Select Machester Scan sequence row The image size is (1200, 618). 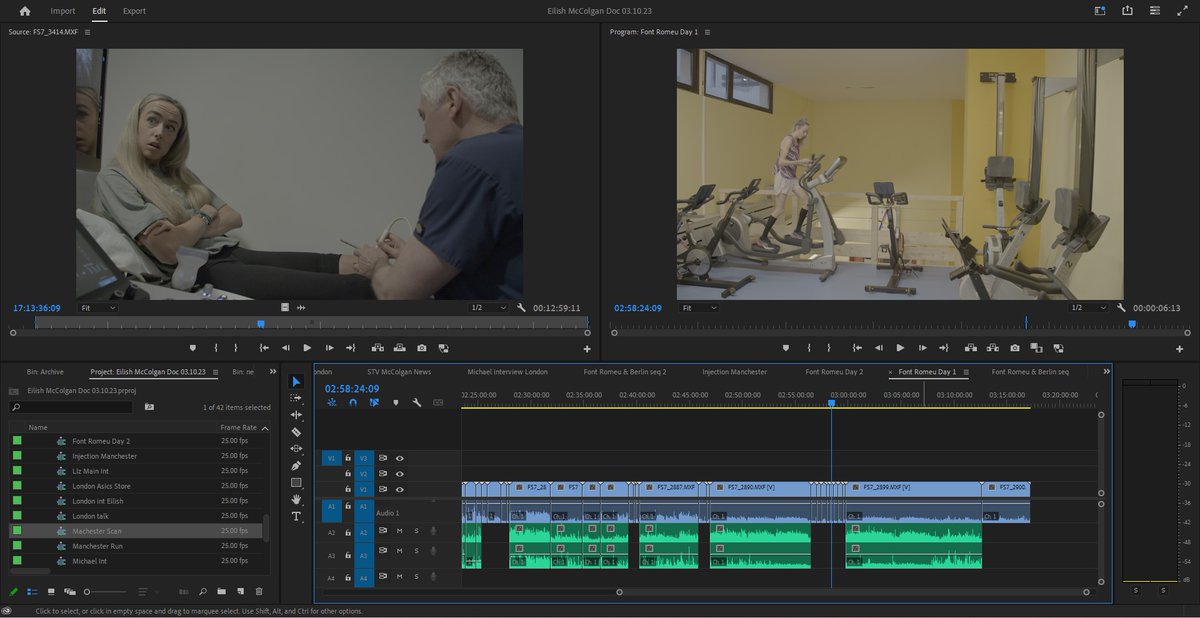135,531
